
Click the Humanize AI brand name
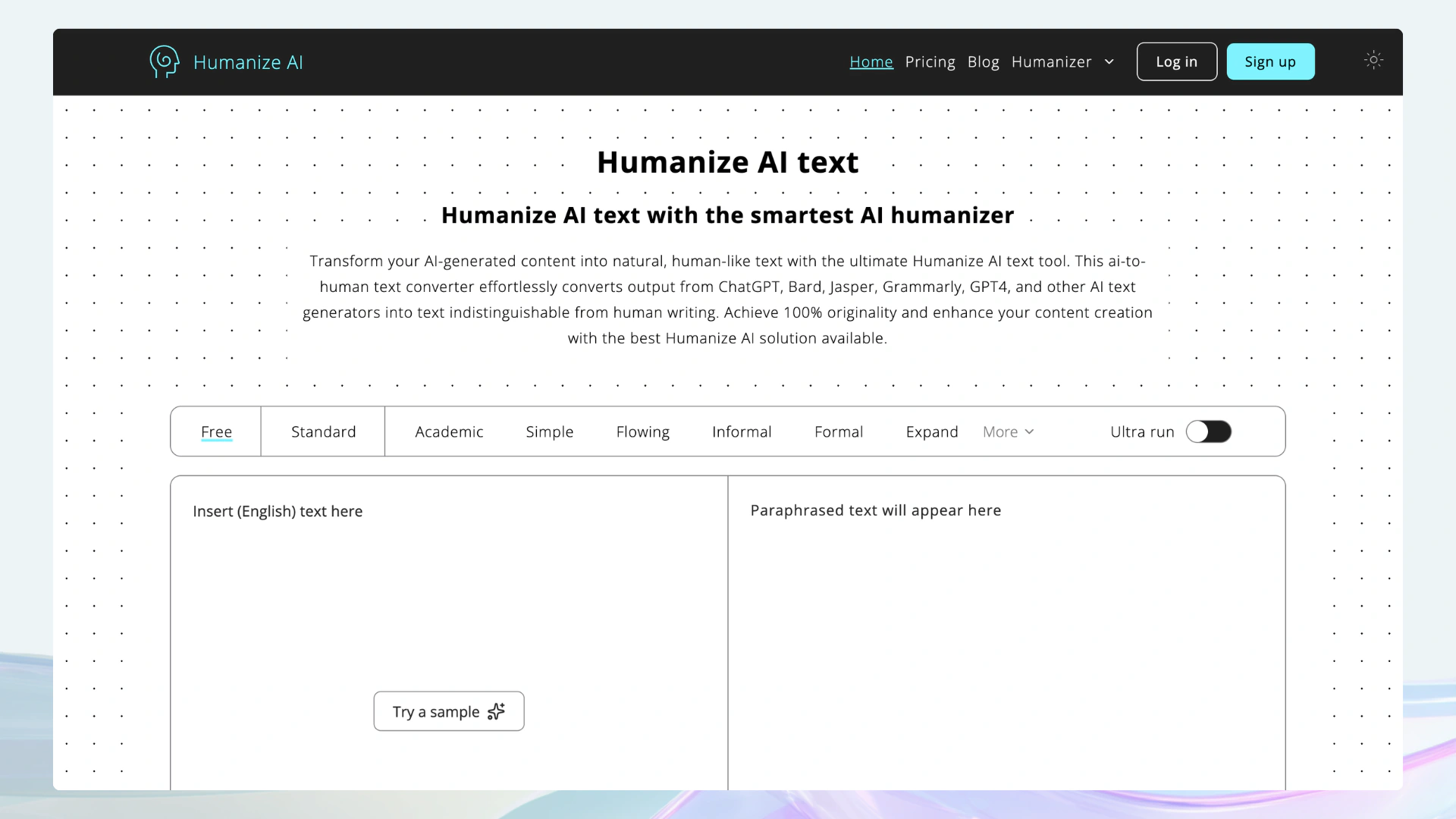[x=248, y=62]
